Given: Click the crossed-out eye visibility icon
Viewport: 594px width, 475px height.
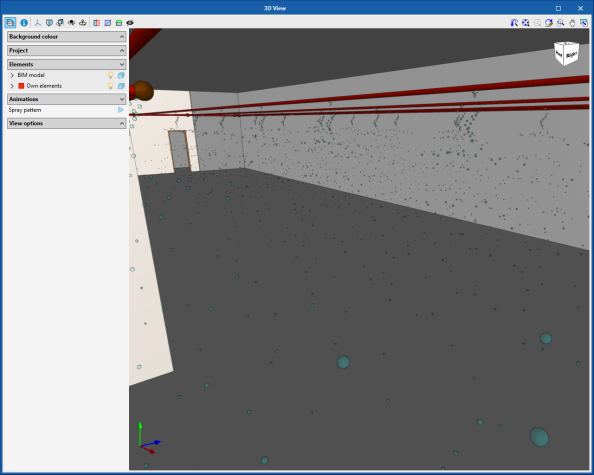Looking at the screenshot, I should click(130, 23).
